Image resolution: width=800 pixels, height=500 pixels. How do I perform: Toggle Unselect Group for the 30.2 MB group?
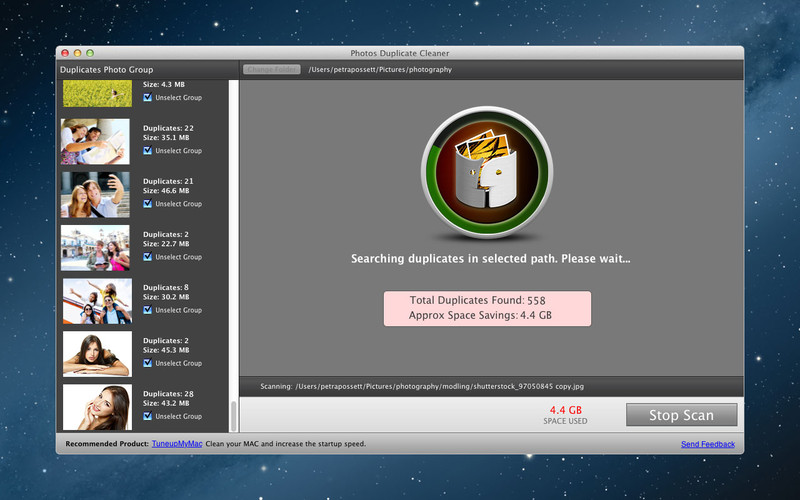click(x=148, y=310)
